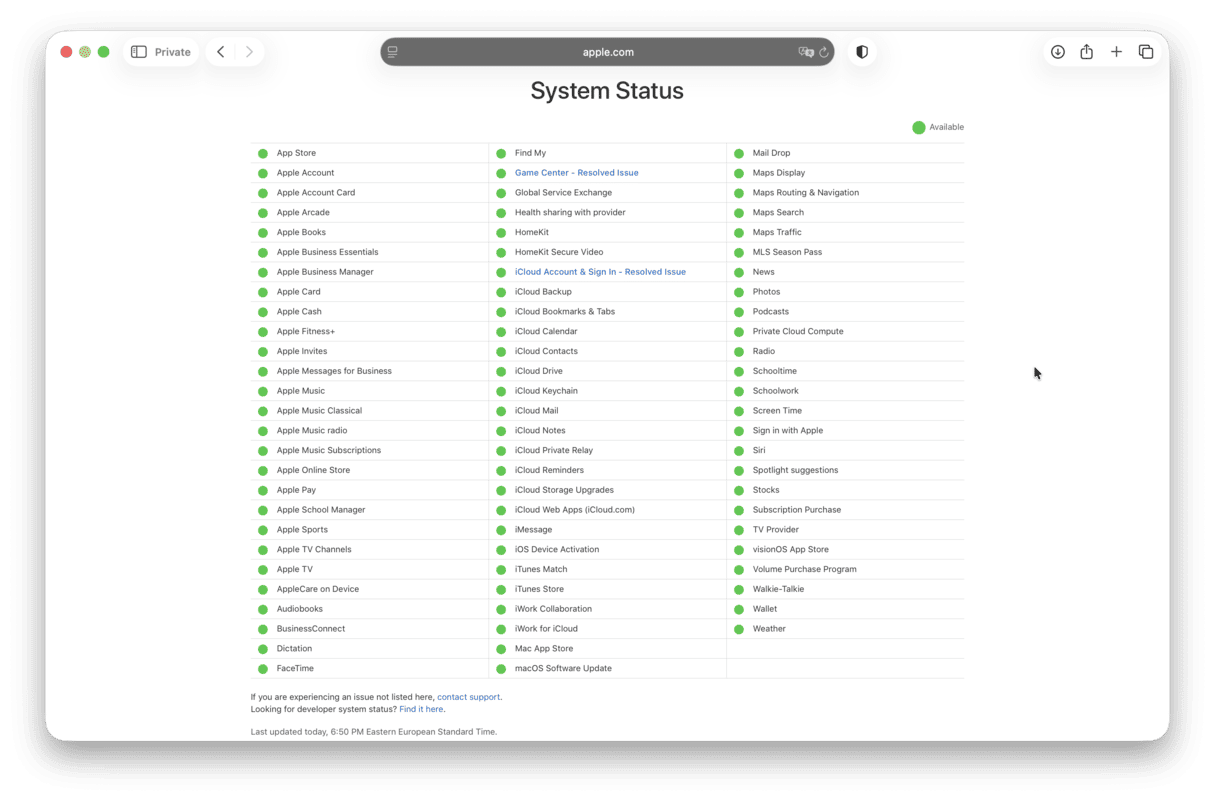Open a new tab with the plus icon
Image resolution: width=1215 pixels, height=801 pixels.
tap(1117, 51)
